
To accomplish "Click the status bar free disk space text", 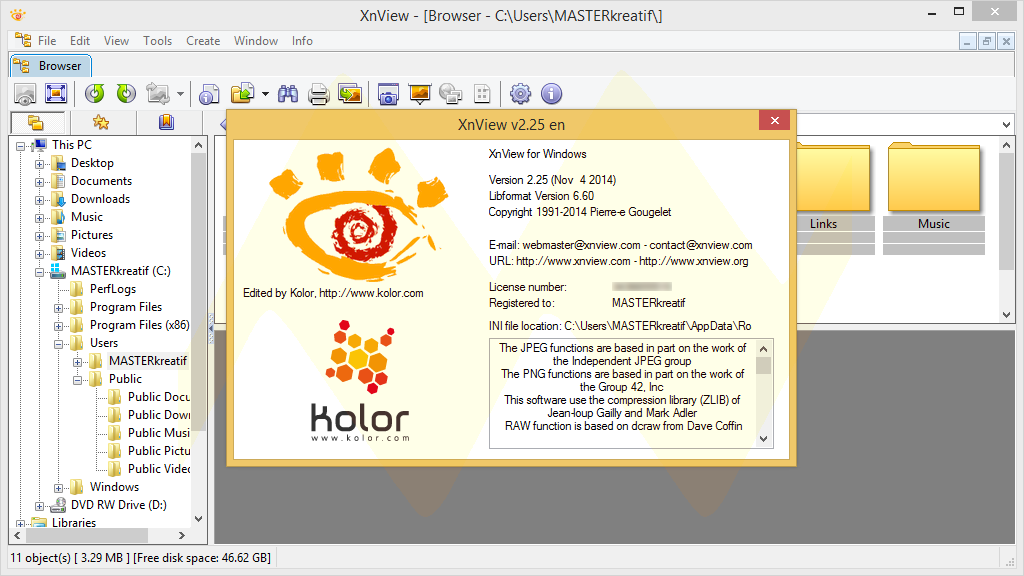I will (202, 558).
